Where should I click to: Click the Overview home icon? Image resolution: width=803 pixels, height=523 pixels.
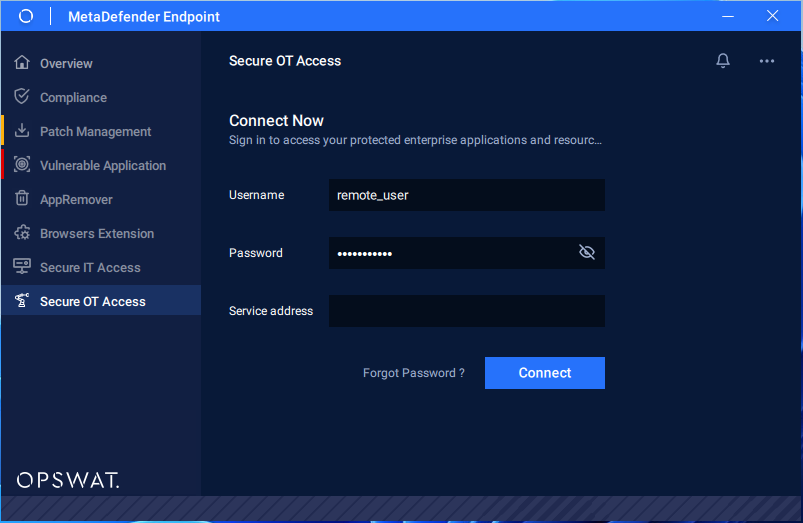(22, 62)
